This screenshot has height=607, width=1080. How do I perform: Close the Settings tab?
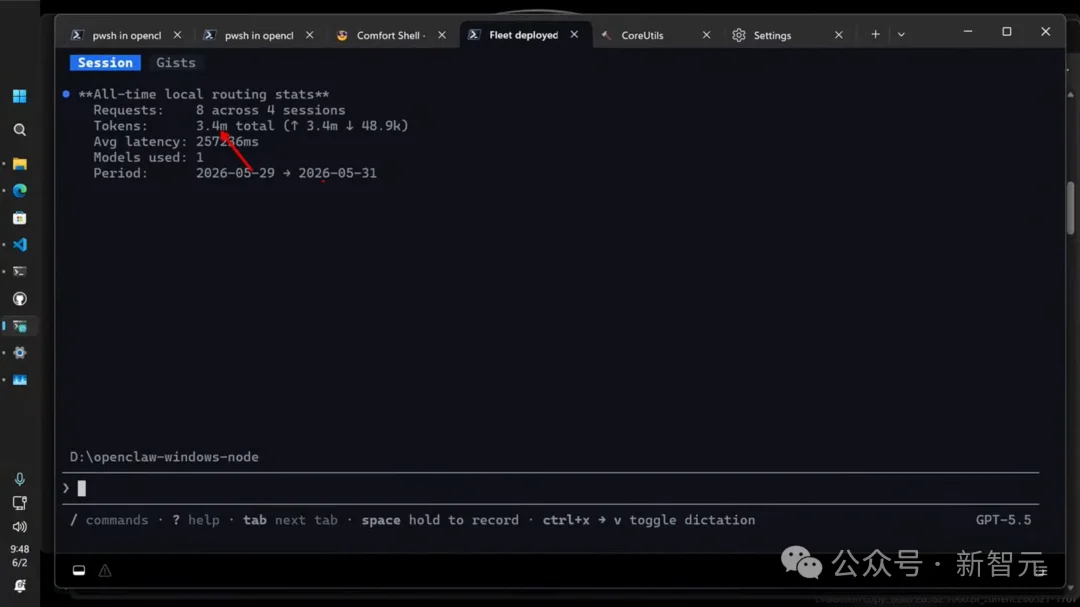click(x=838, y=34)
